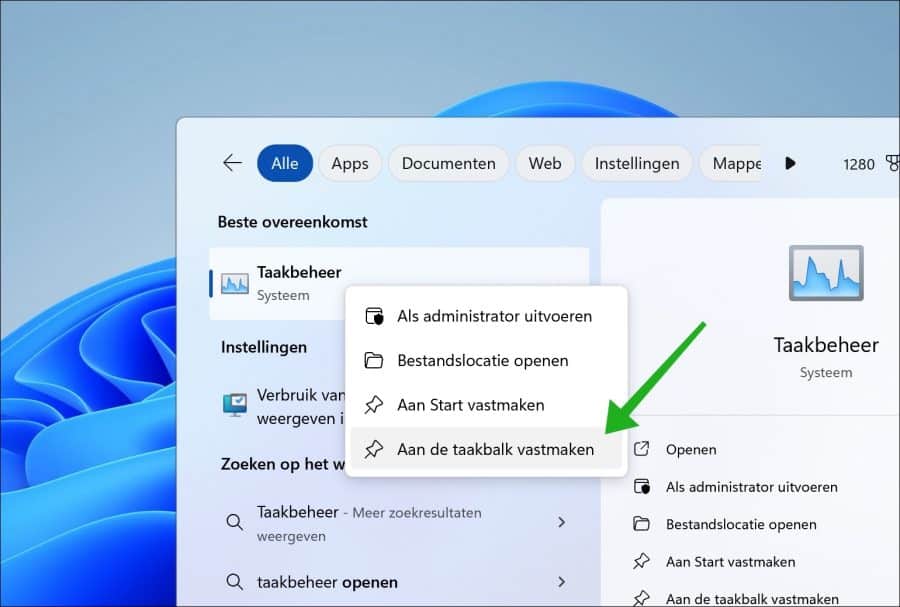This screenshot has height=607, width=900.
Task: Click the Taakbeheer app icon in the preview panel
Action: click(826, 271)
